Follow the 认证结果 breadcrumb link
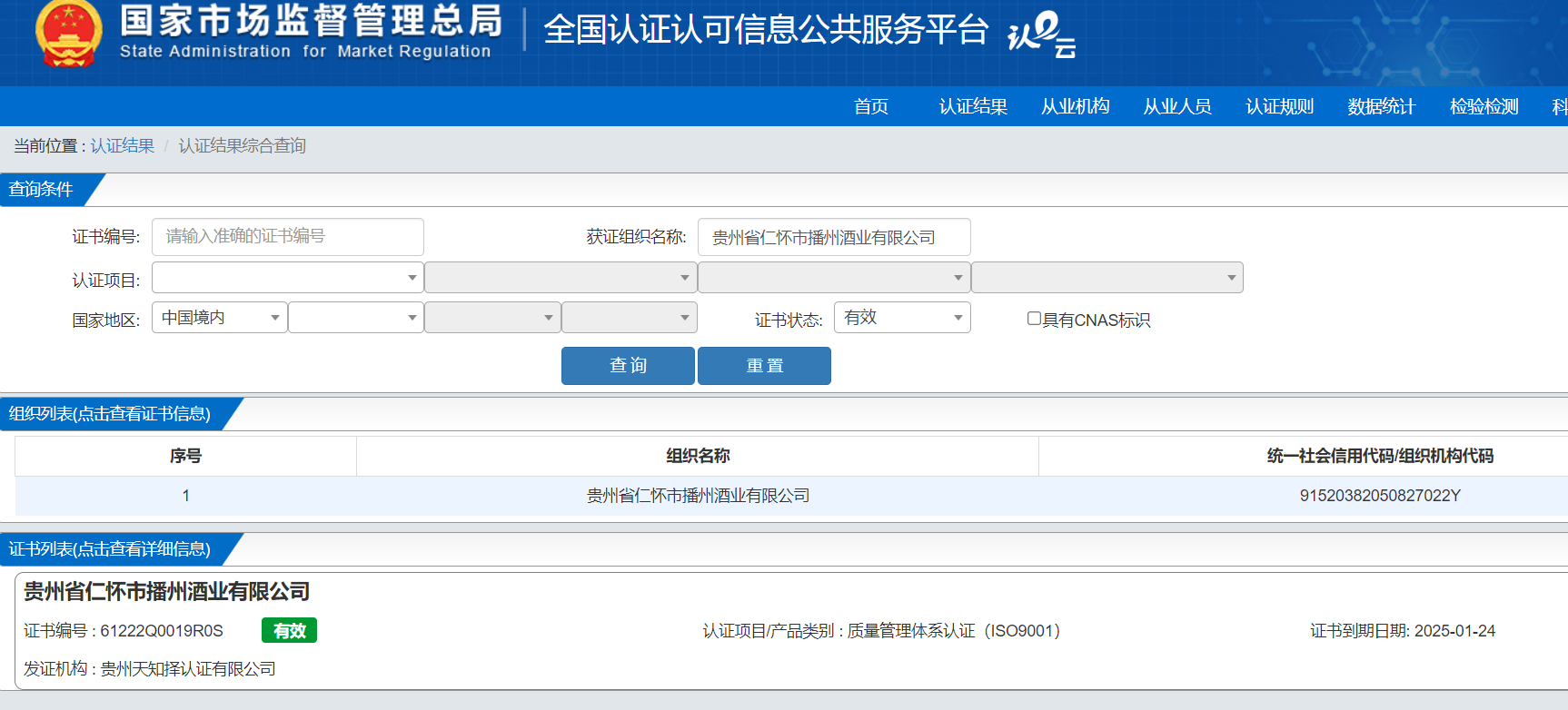This screenshot has width=1568, height=710. coord(123,145)
